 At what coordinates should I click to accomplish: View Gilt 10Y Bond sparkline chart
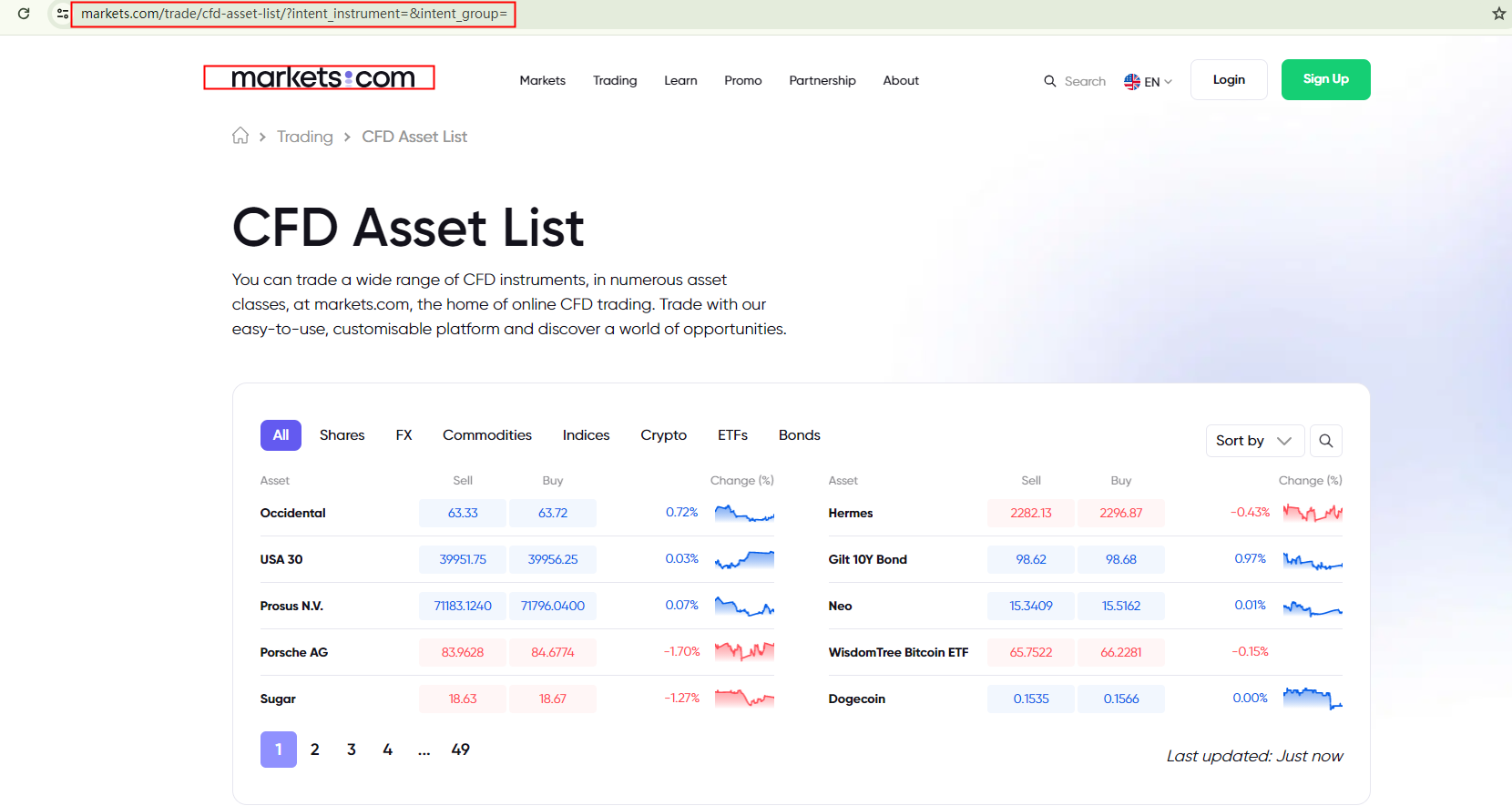coord(1313,560)
